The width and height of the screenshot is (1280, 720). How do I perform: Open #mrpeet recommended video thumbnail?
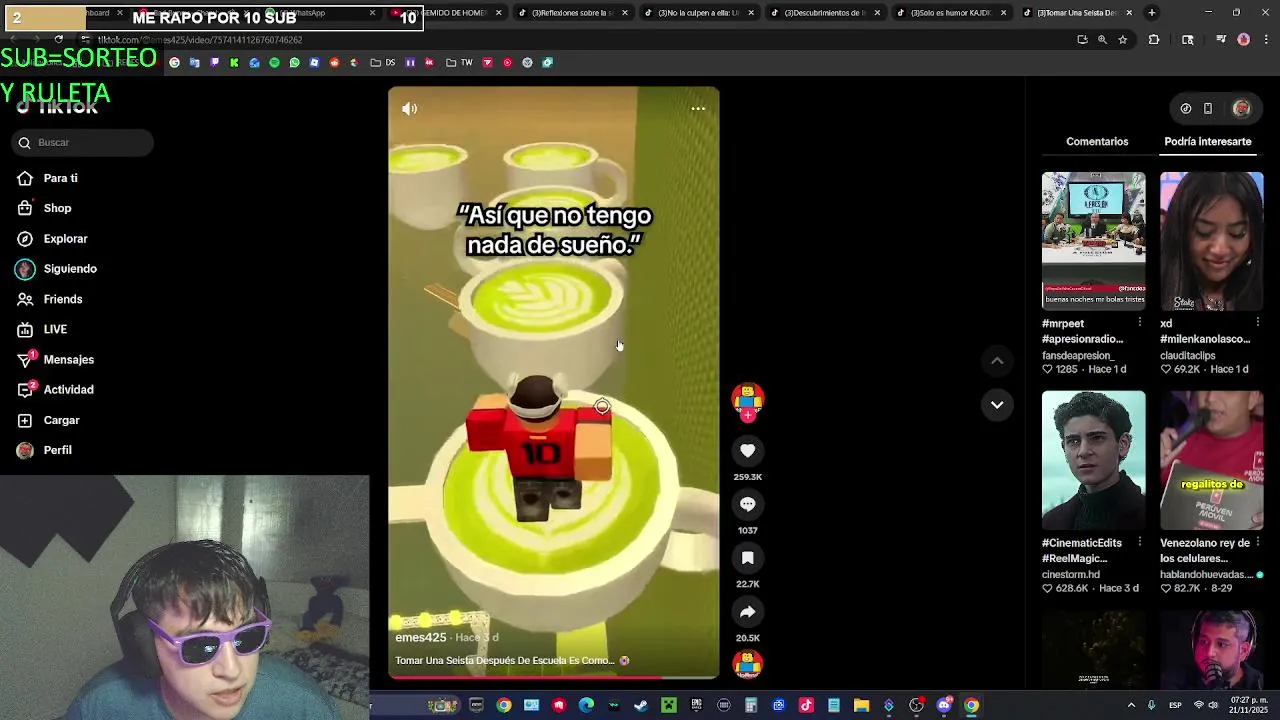coord(1093,241)
